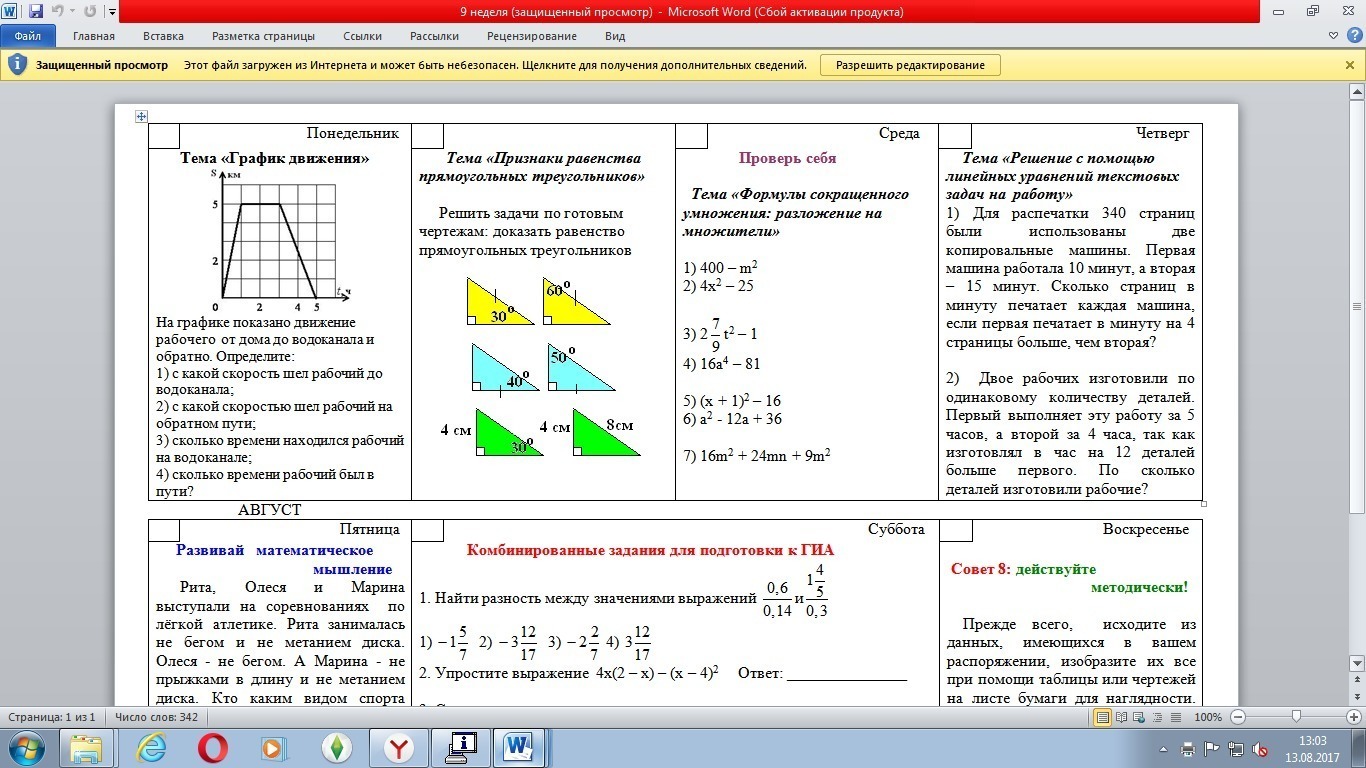Expand the Undo history dropdown arrow
The height and width of the screenshot is (768, 1366).
pos(73,13)
